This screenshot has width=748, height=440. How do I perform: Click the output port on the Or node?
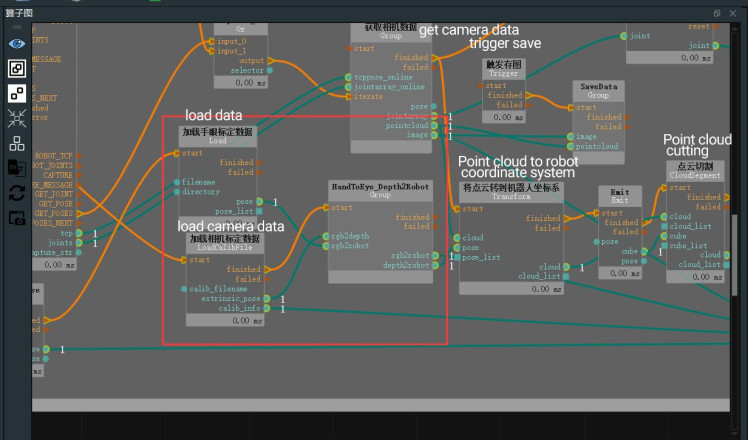point(270,61)
